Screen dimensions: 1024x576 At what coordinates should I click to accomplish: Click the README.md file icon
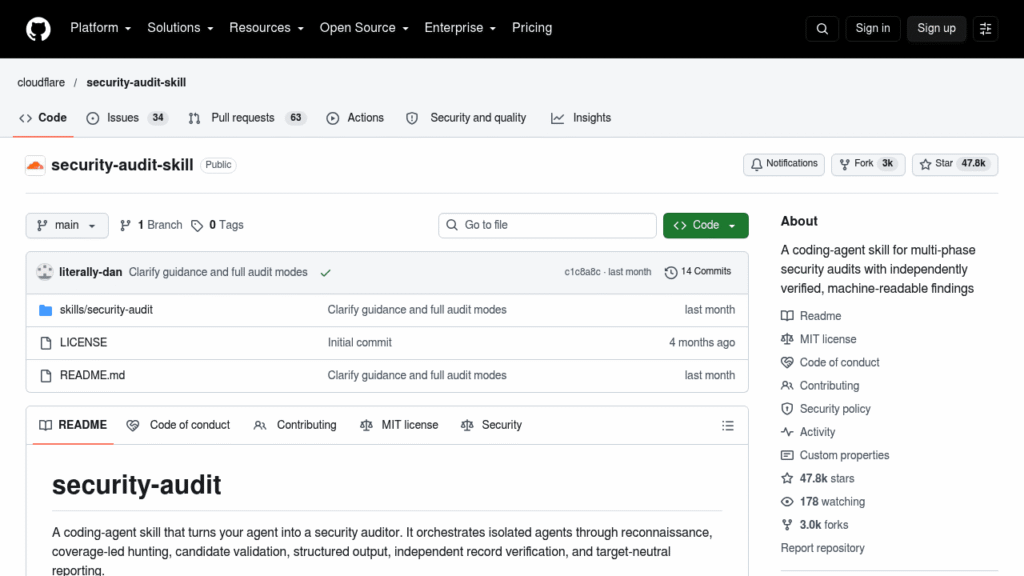pyautogui.click(x=45, y=376)
